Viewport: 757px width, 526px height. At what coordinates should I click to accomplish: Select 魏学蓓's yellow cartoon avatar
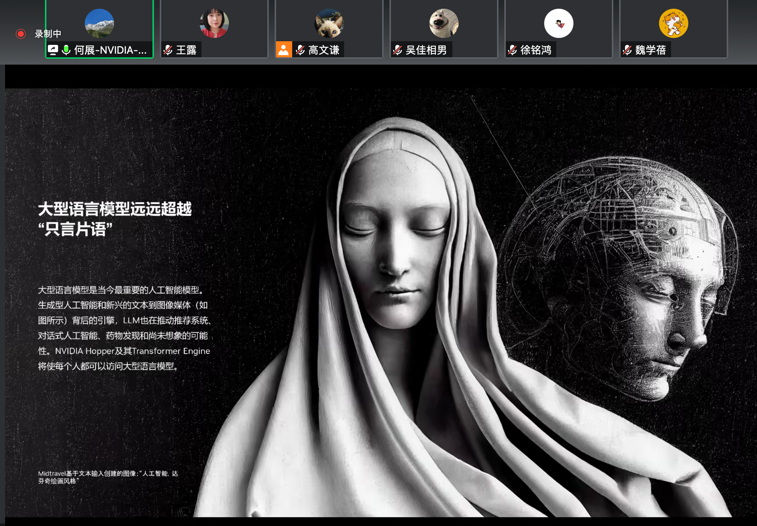coord(673,22)
